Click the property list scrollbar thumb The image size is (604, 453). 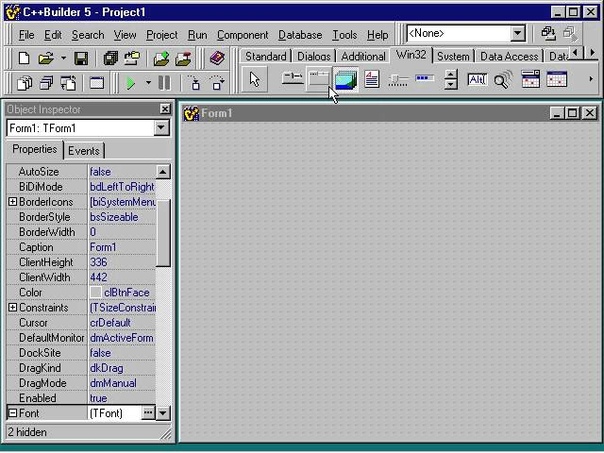(x=163, y=233)
